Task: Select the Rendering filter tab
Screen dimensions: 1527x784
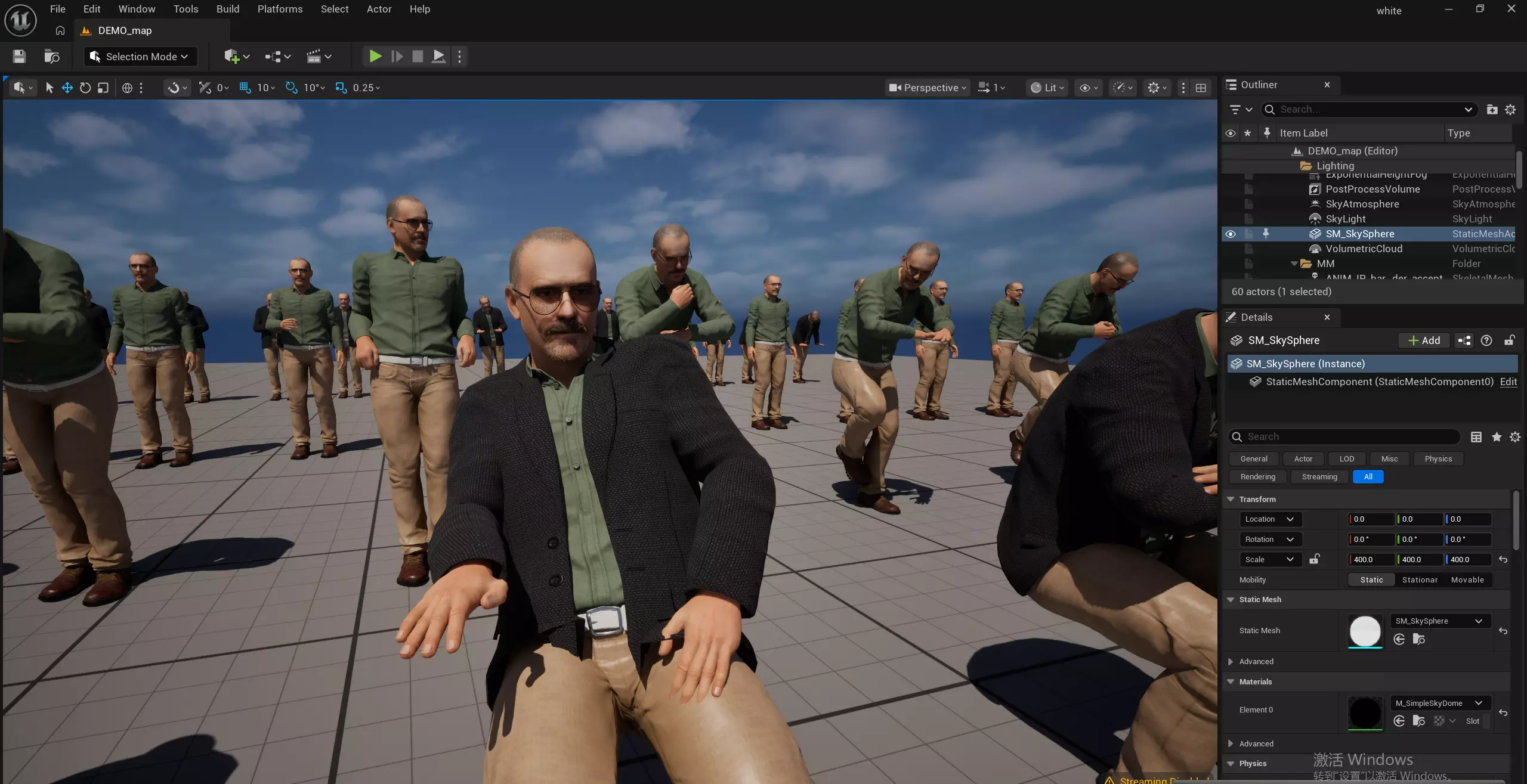Action: point(1257,476)
